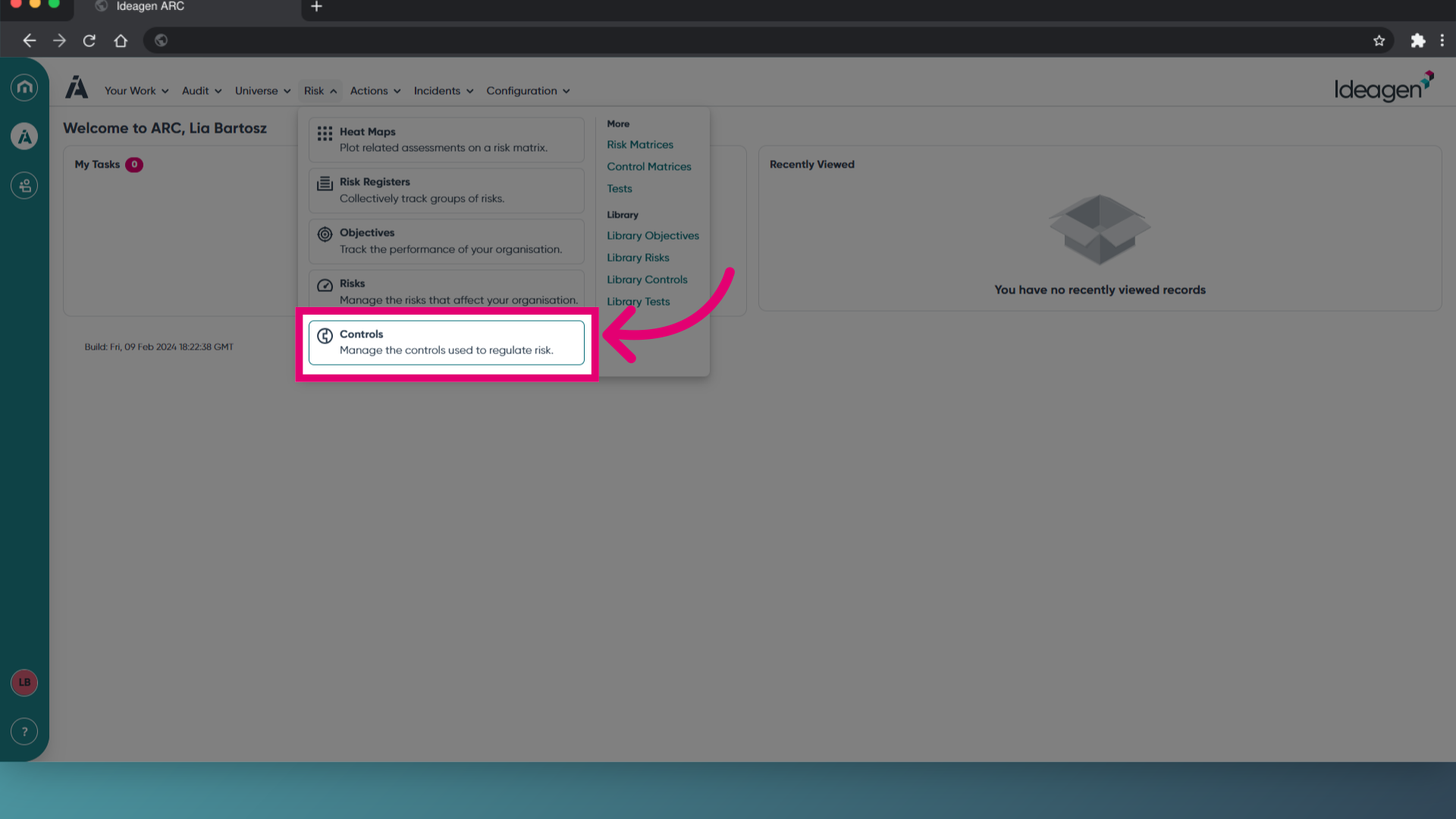The image size is (1456, 819).
Task: Reload the page
Action: (89, 41)
